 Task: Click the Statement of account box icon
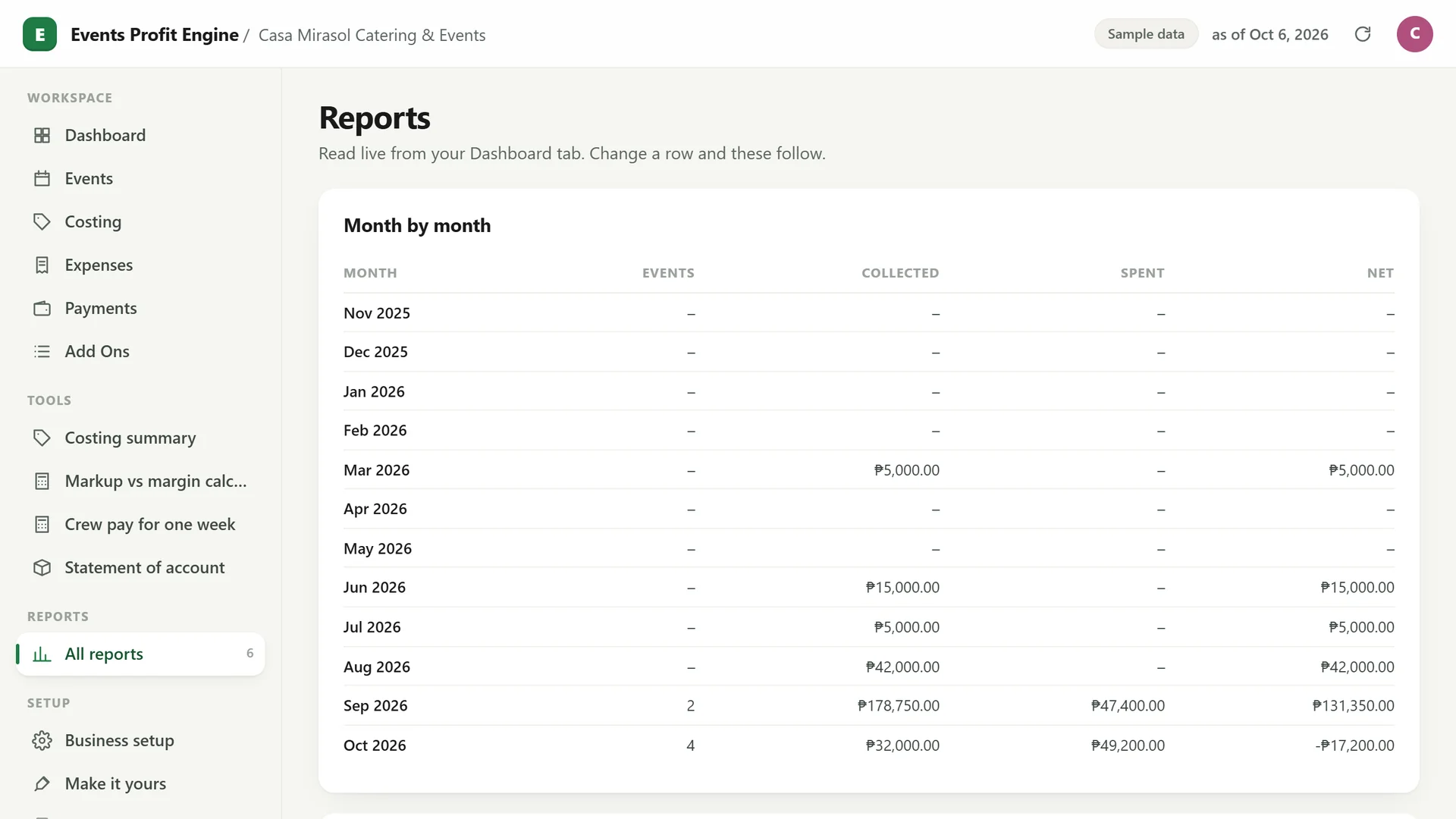coord(42,567)
